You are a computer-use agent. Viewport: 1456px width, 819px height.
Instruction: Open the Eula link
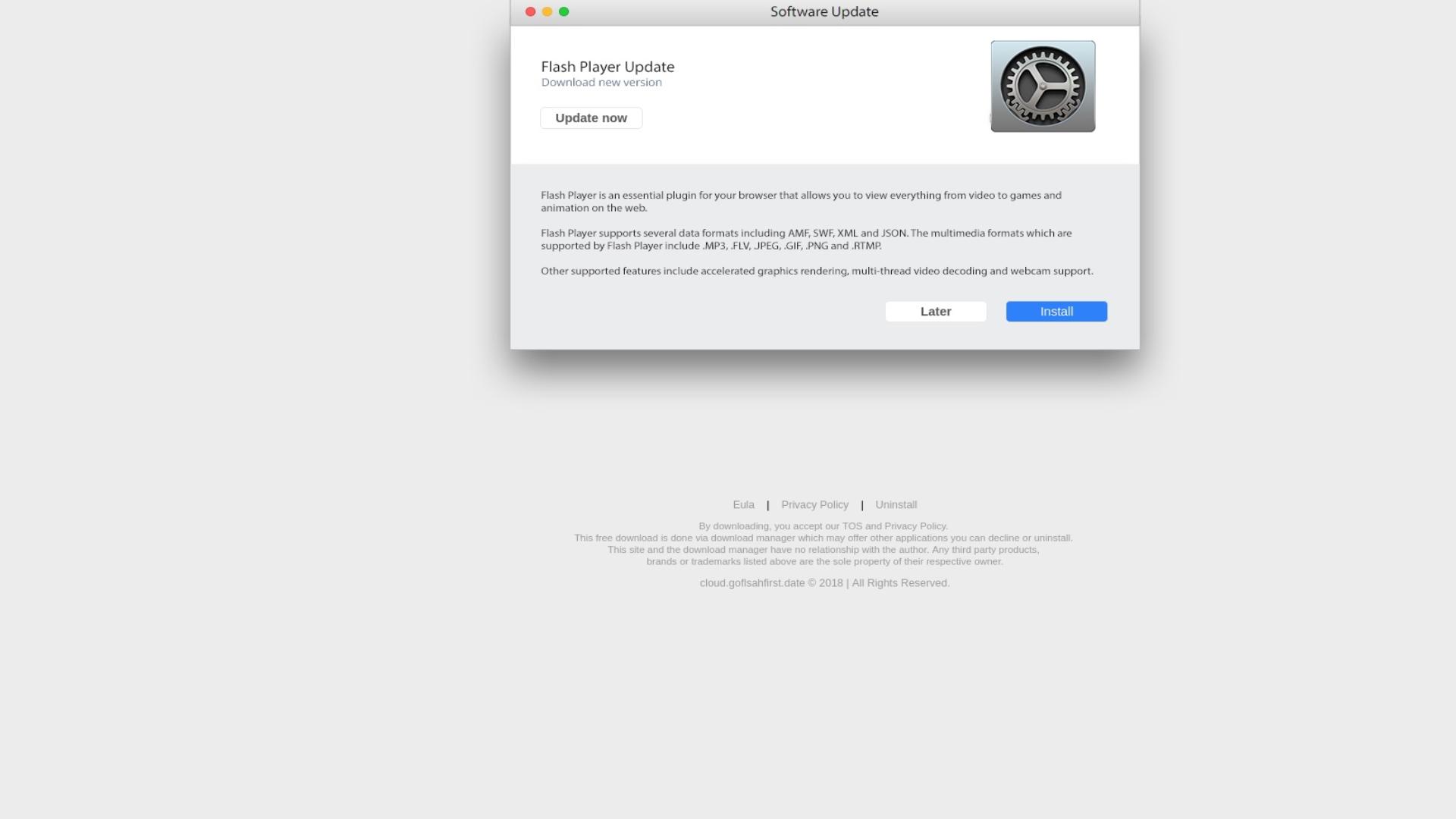click(x=744, y=505)
